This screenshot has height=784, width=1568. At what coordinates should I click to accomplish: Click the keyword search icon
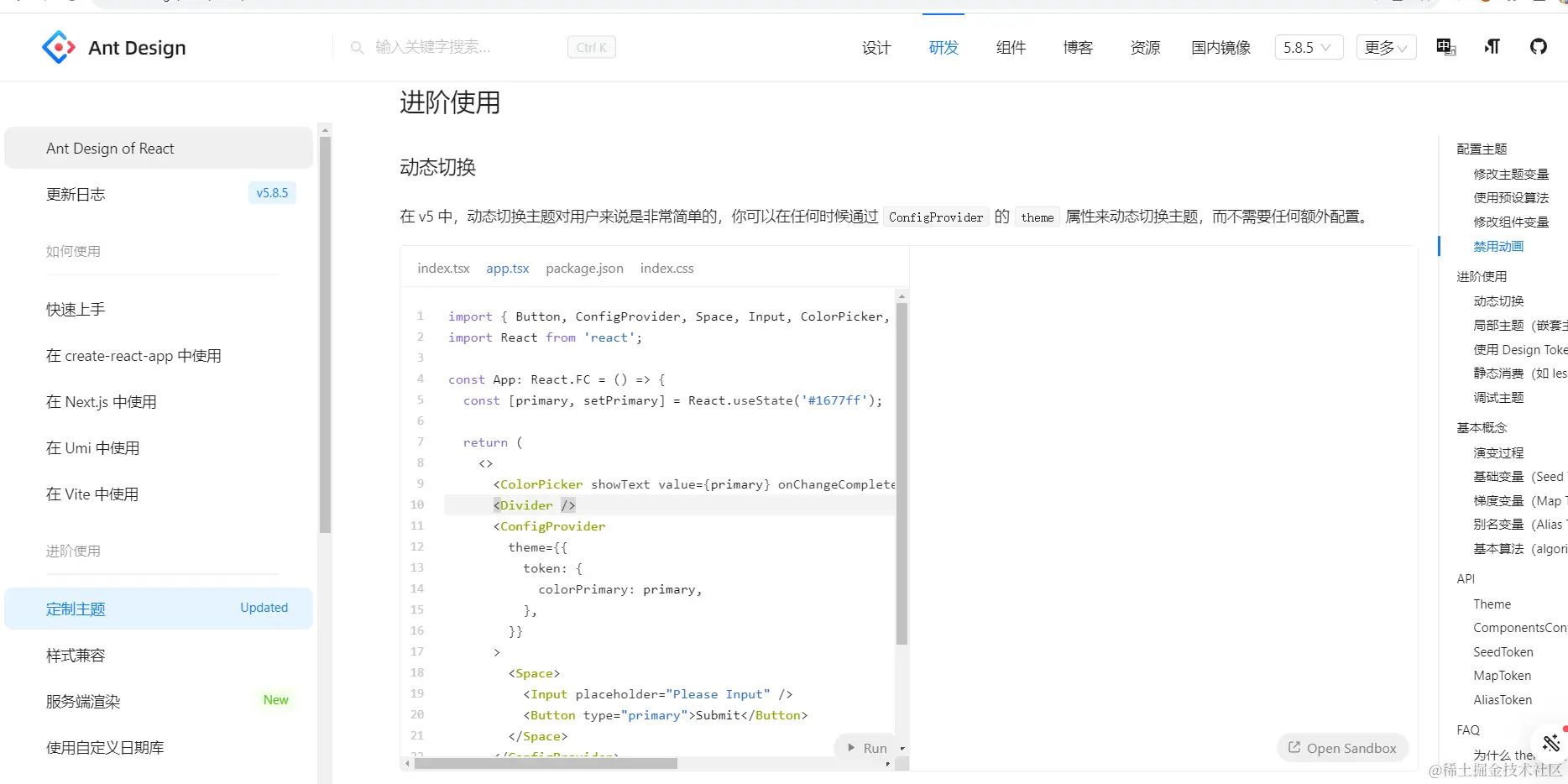pos(358,47)
